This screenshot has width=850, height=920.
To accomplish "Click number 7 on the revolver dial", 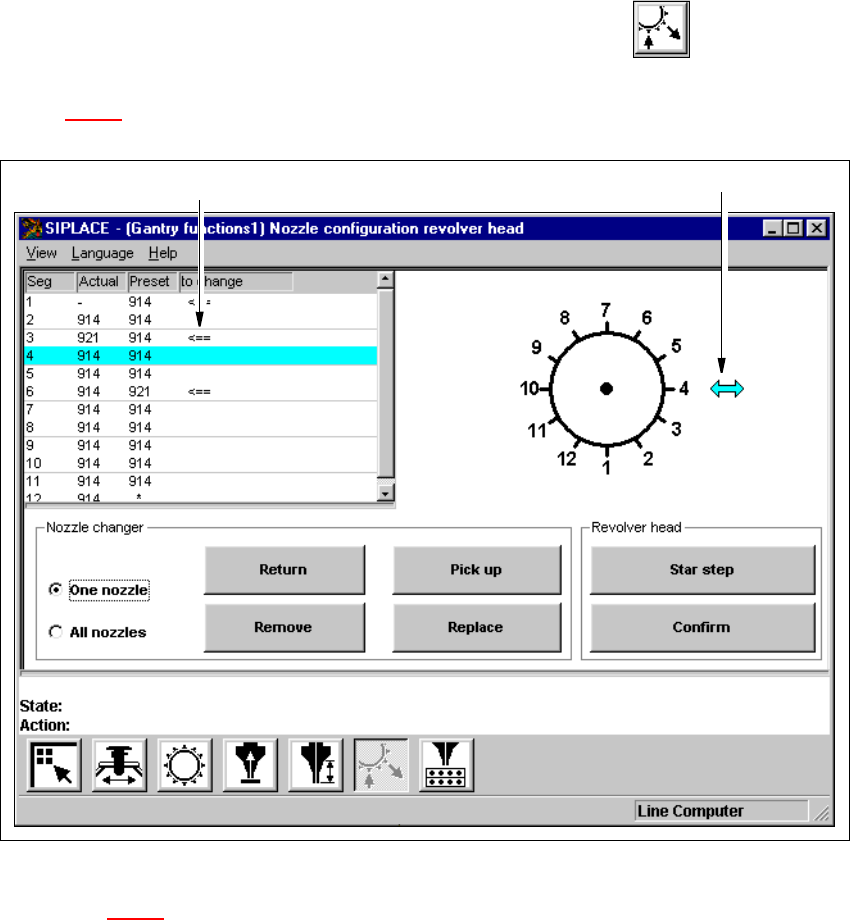I will click(605, 310).
